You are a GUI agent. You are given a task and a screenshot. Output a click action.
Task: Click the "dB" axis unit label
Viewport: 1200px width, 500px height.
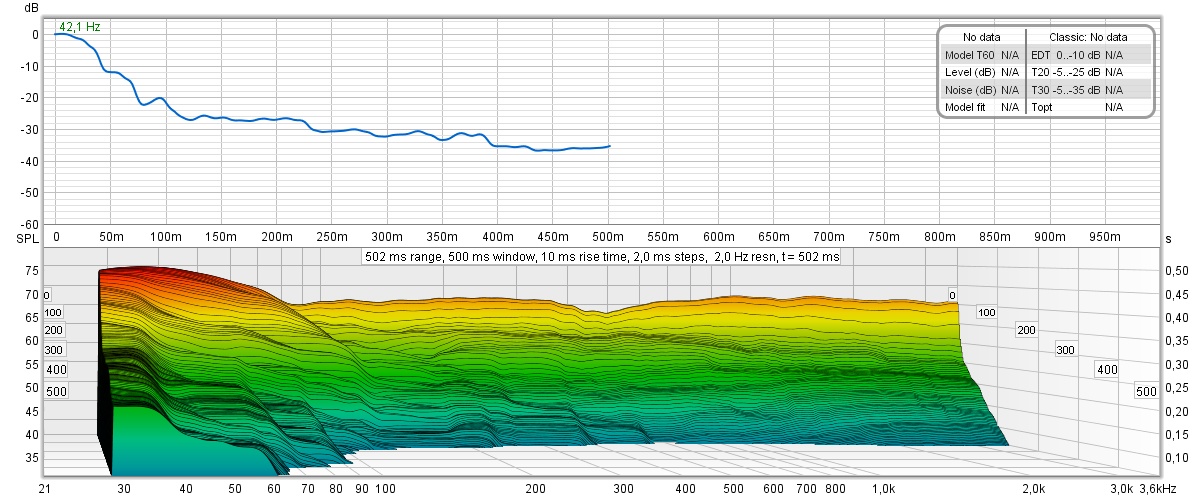pos(31,8)
